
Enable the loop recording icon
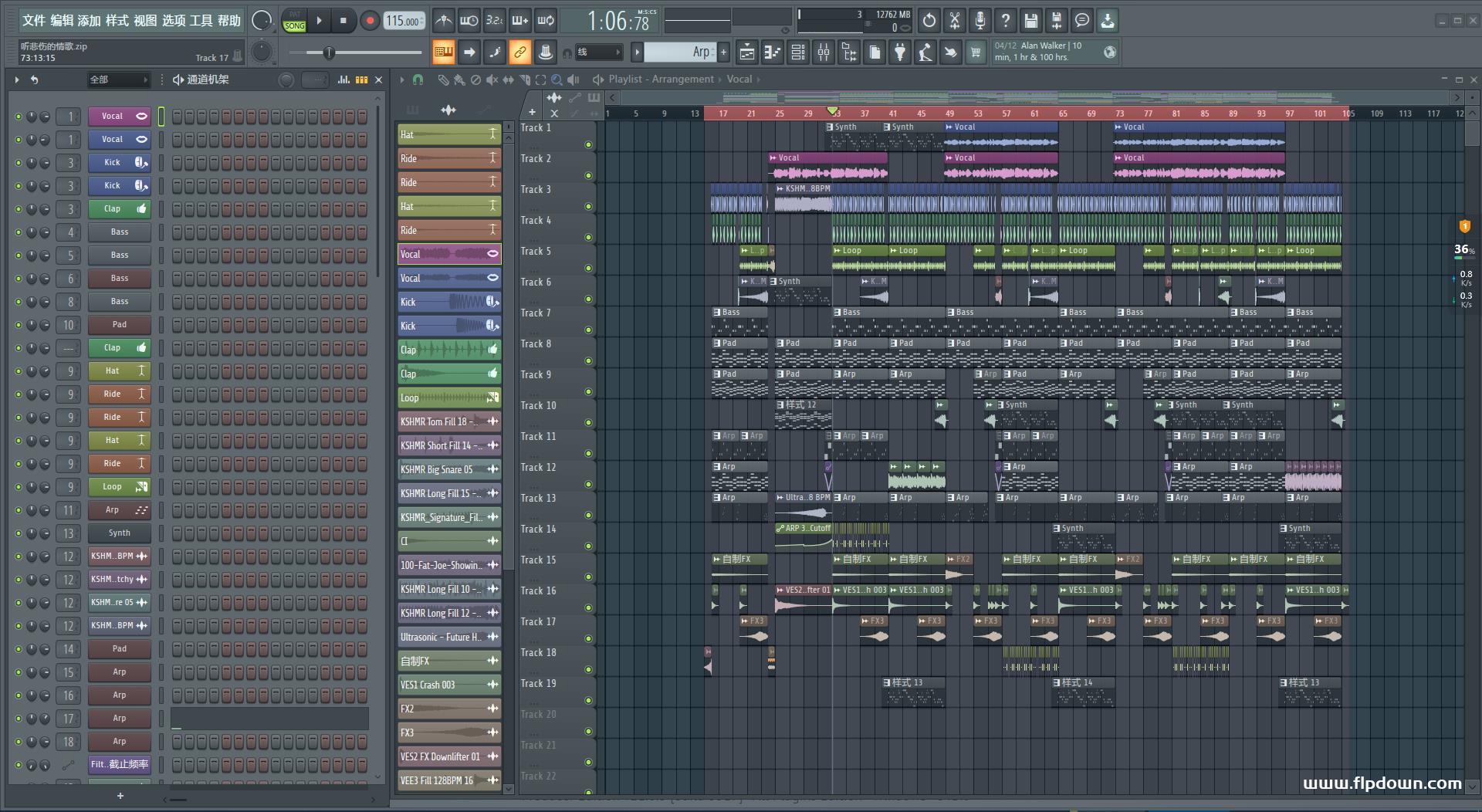tap(546, 21)
